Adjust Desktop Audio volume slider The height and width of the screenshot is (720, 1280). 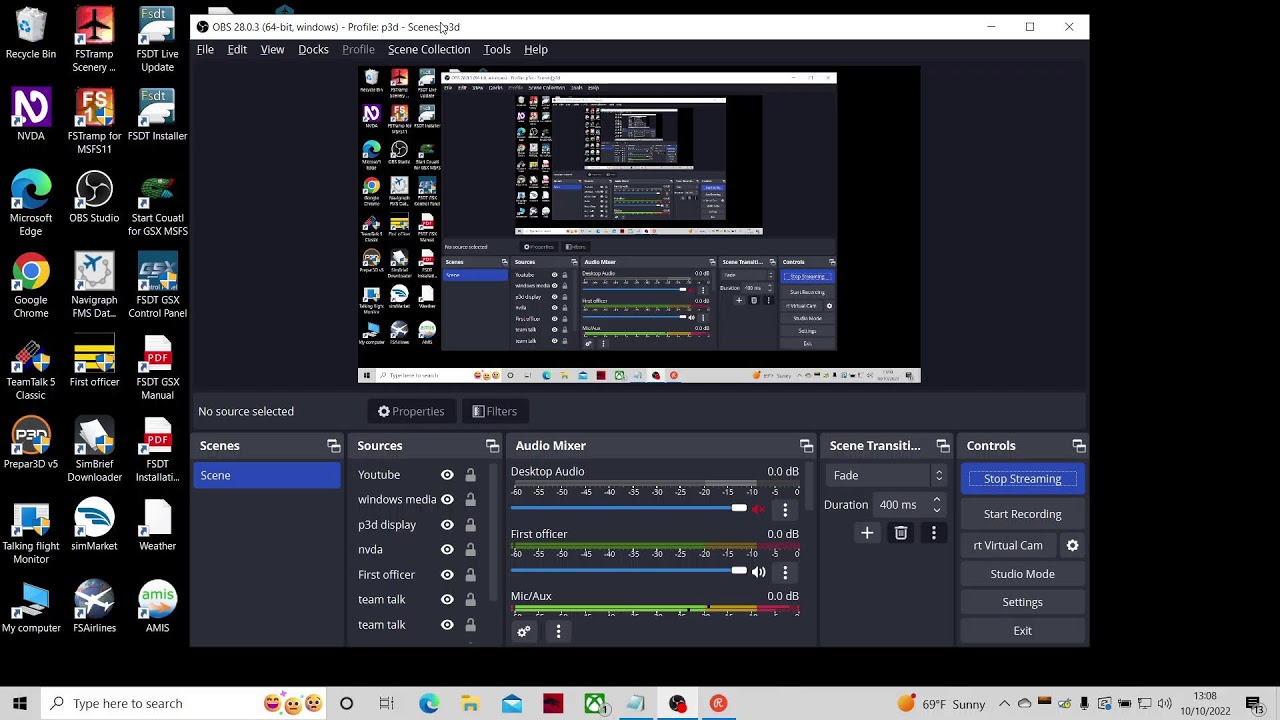point(629,509)
